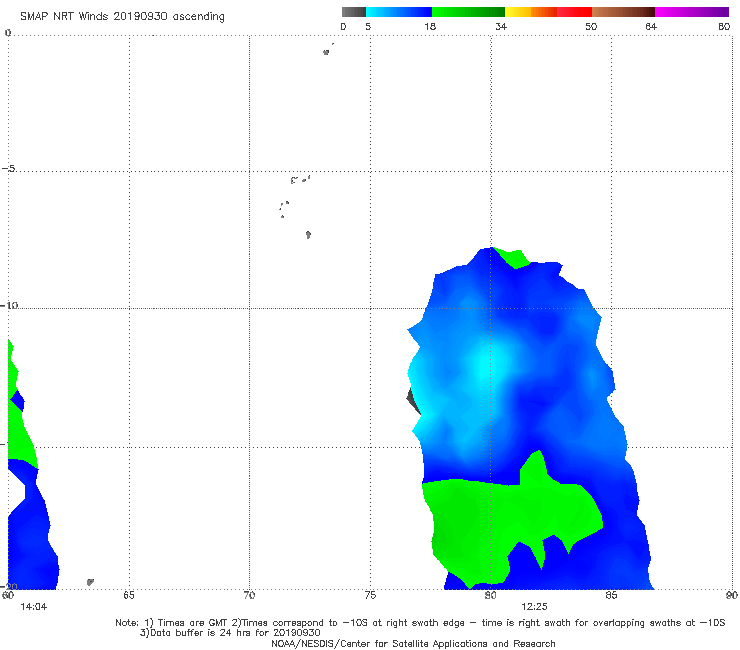Click the longitude axis label '90'
This screenshot has width=740, height=650.
click(x=732, y=595)
